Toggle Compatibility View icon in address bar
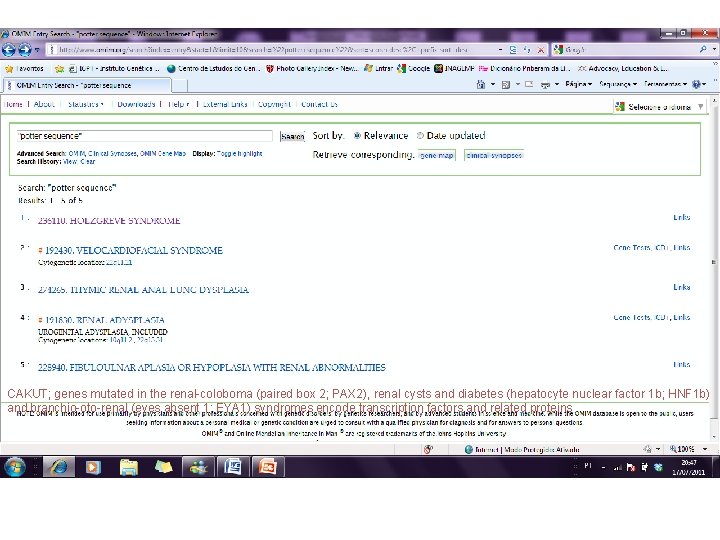720x540 pixels. pos(513,49)
